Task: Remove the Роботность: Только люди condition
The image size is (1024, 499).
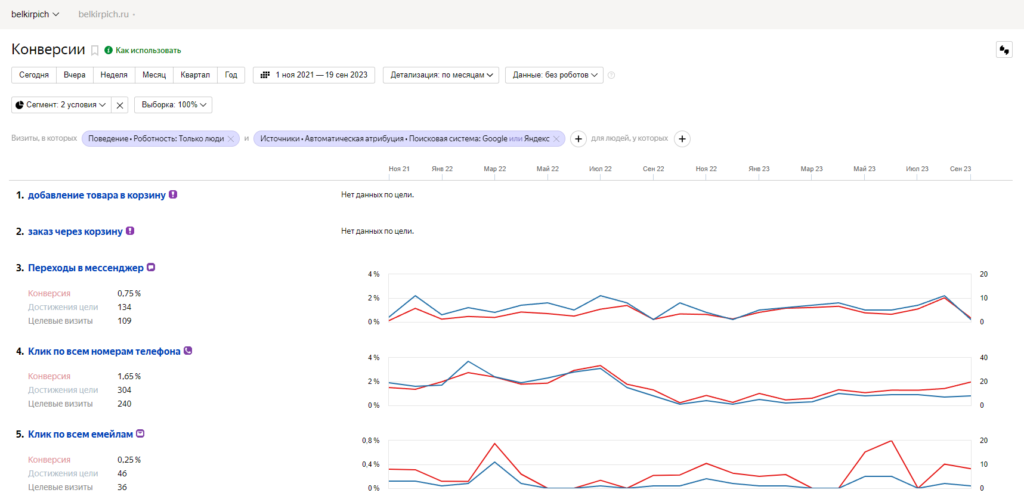Action: click(x=230, y=139)
